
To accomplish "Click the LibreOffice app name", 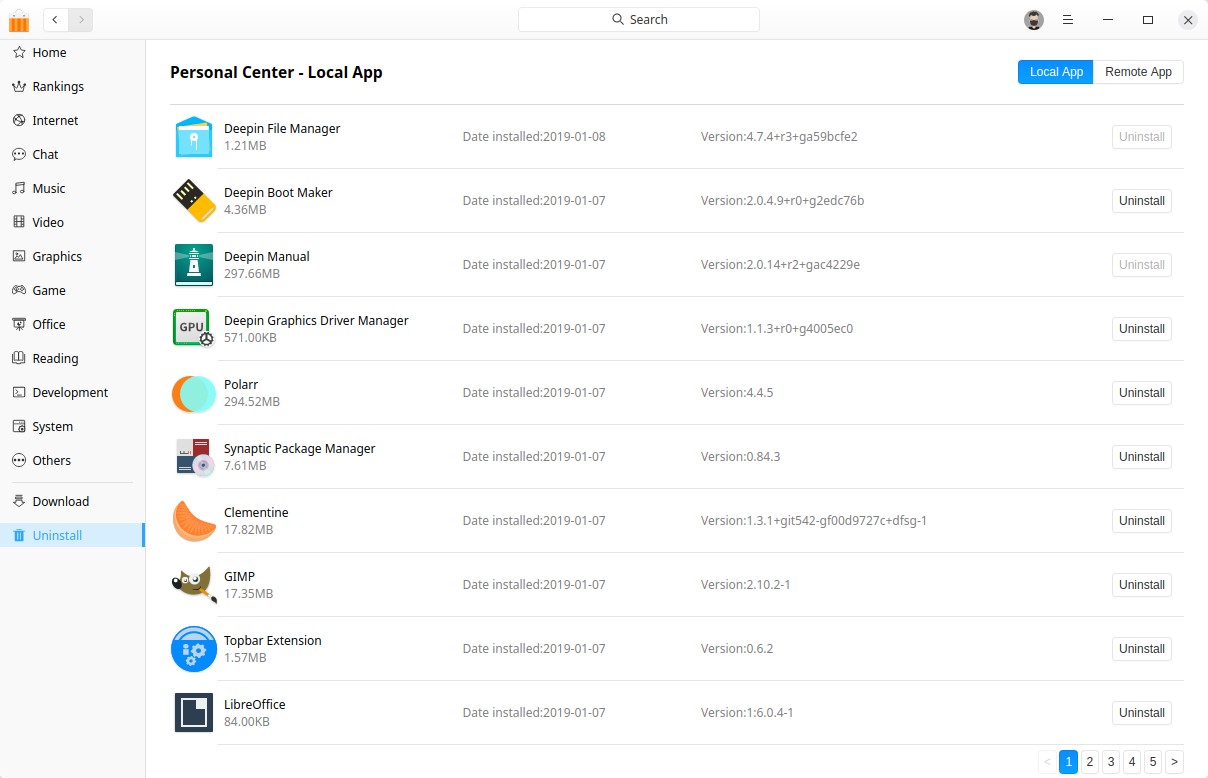I will click(255, 705).
